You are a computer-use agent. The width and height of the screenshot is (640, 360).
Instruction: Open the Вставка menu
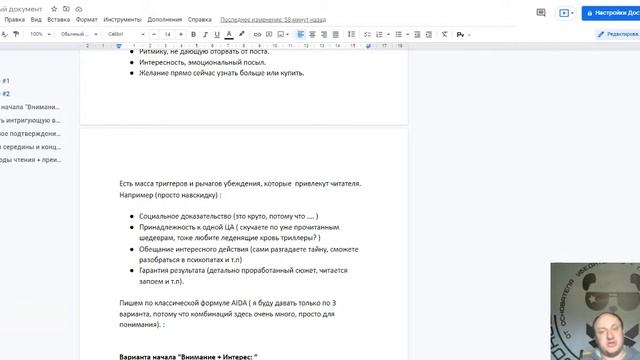tap(58, 19)
